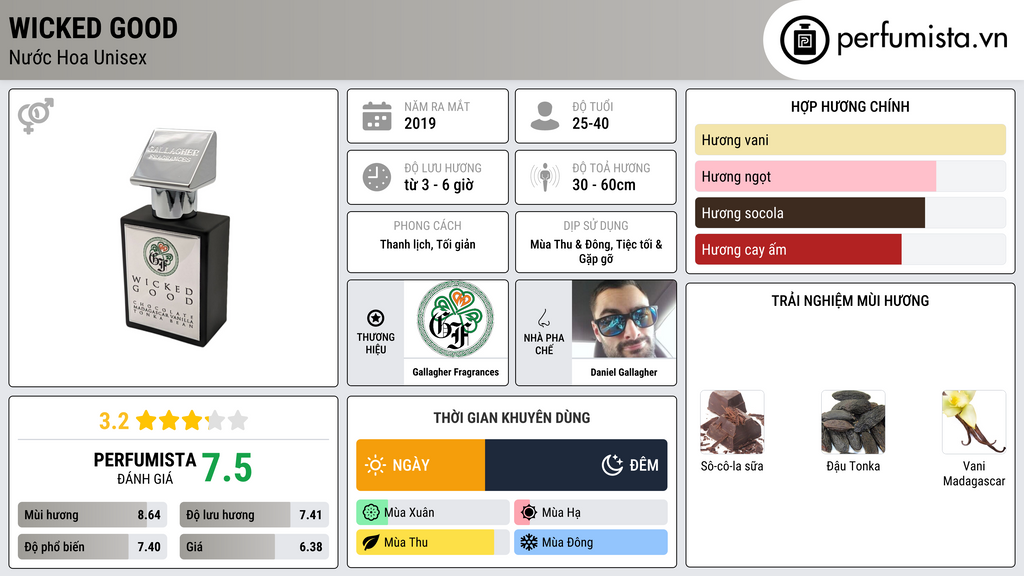
Task: Open the Gallagher Fragrances brand logo
Action: [x=455, y=319]
